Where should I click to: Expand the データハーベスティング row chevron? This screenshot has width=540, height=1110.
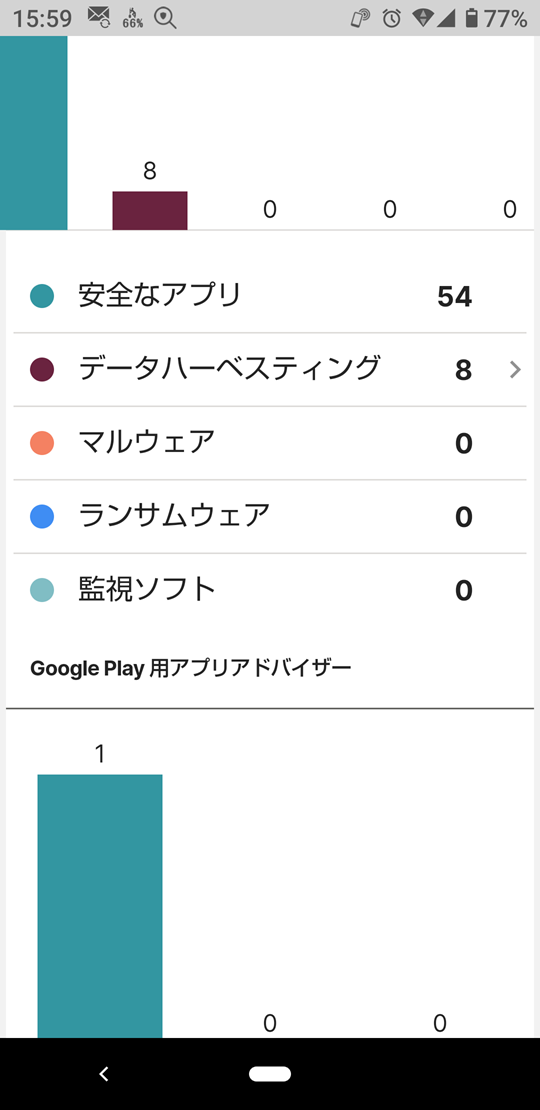point(515,370)
